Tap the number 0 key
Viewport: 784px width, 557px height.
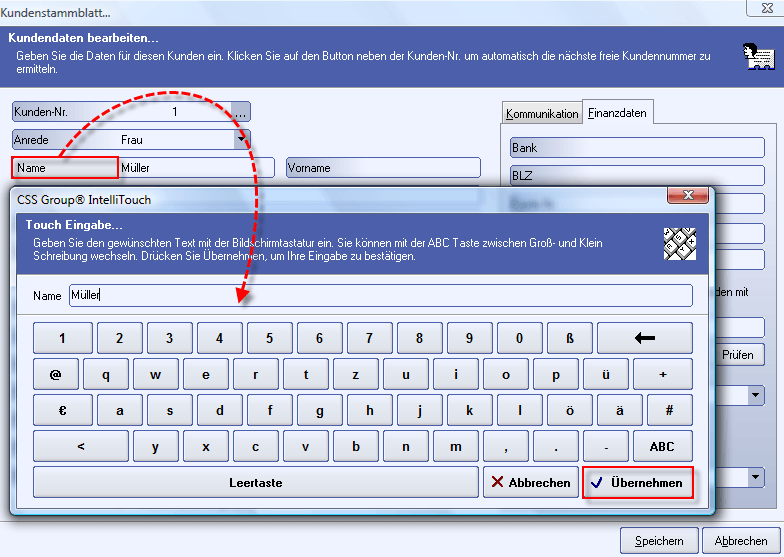point(520,338)
